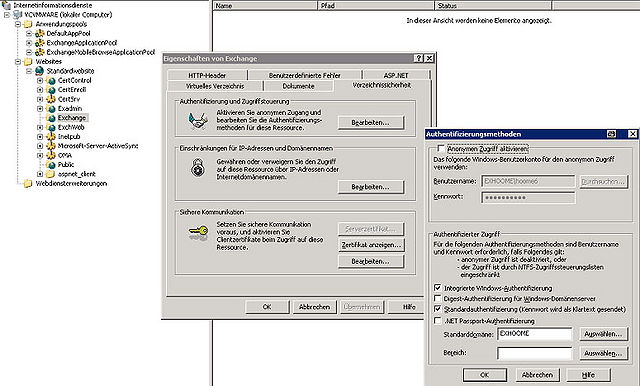Click the Exadmin virtual directory icon
Viewport: 640px width, 386px height.
tap(51, 109)
